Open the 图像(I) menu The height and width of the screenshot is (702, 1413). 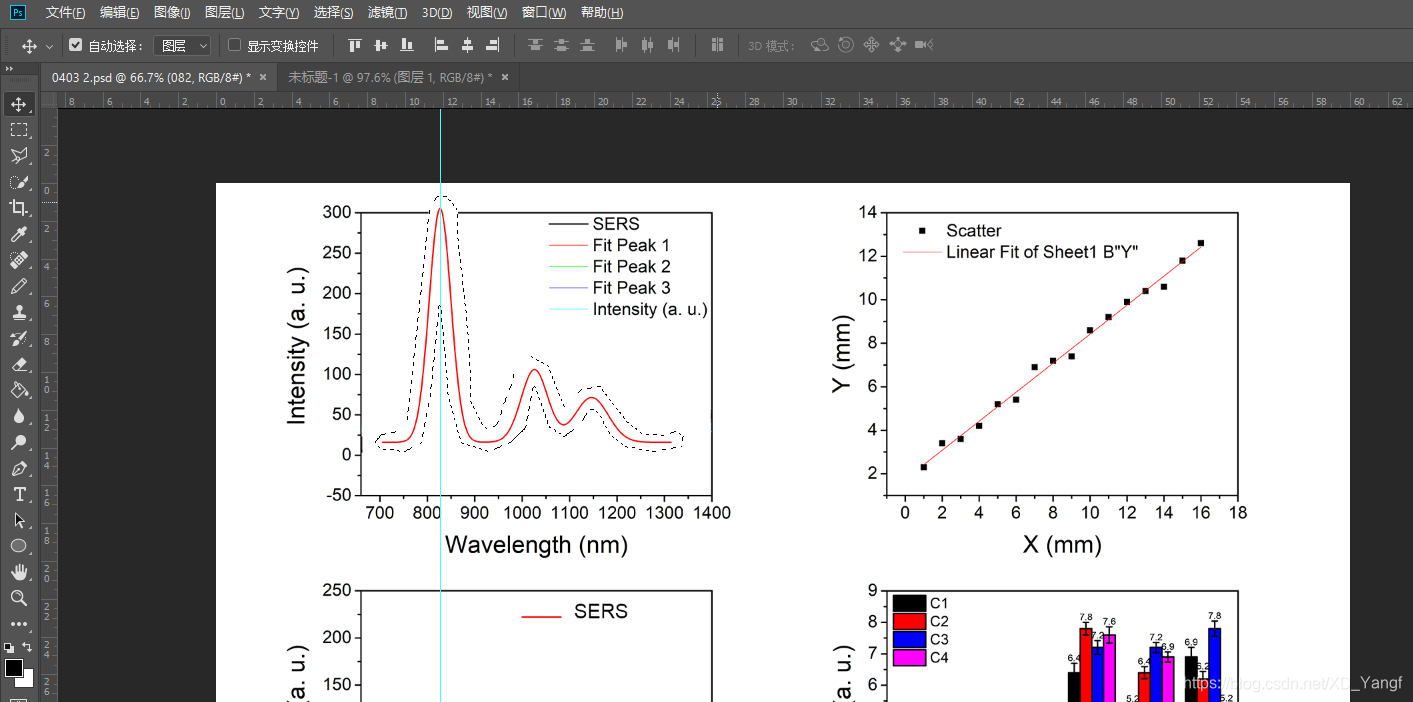click(x=172, y=12)
